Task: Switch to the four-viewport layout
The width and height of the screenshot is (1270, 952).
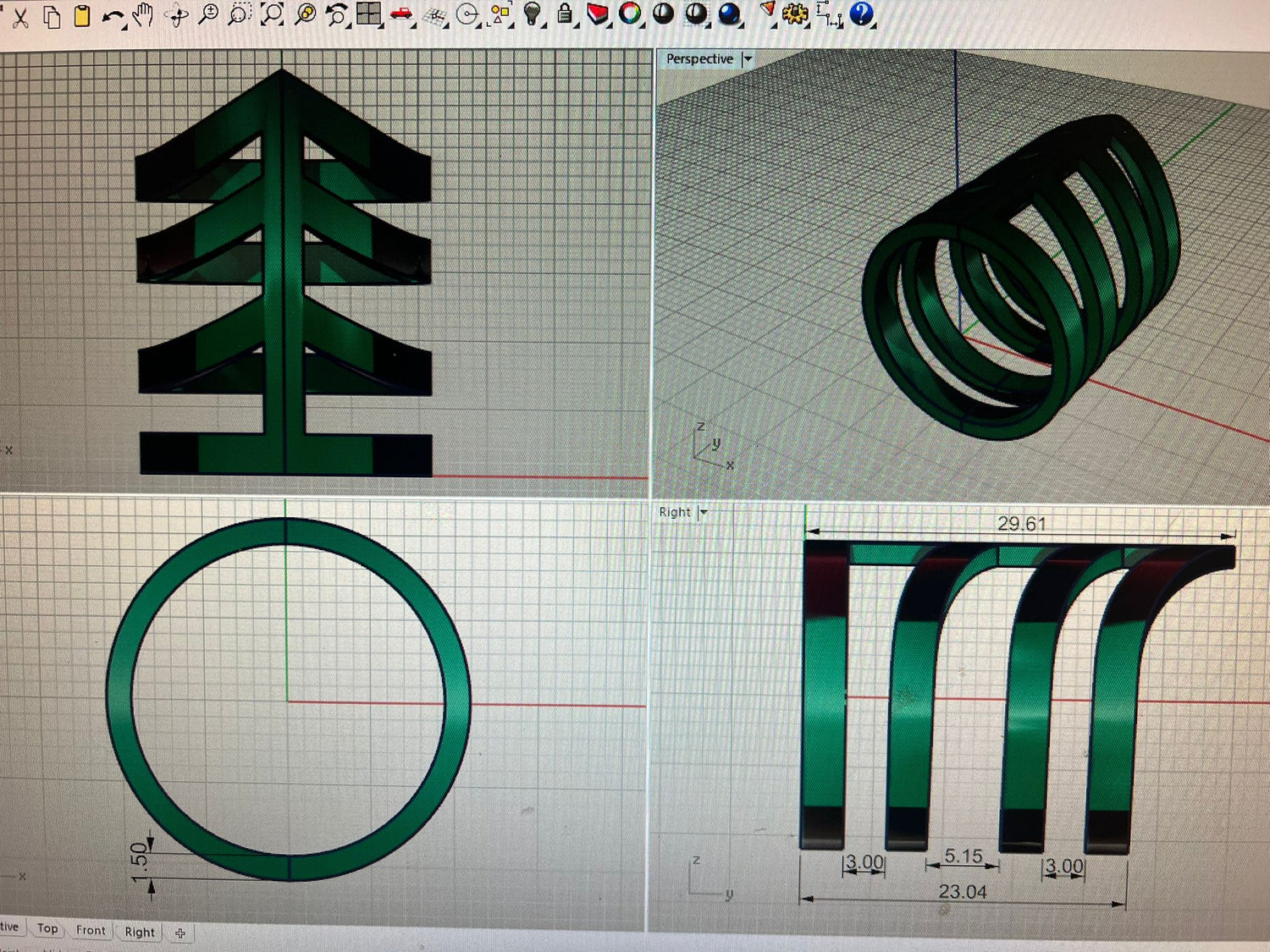Action: tap(368, 14)
